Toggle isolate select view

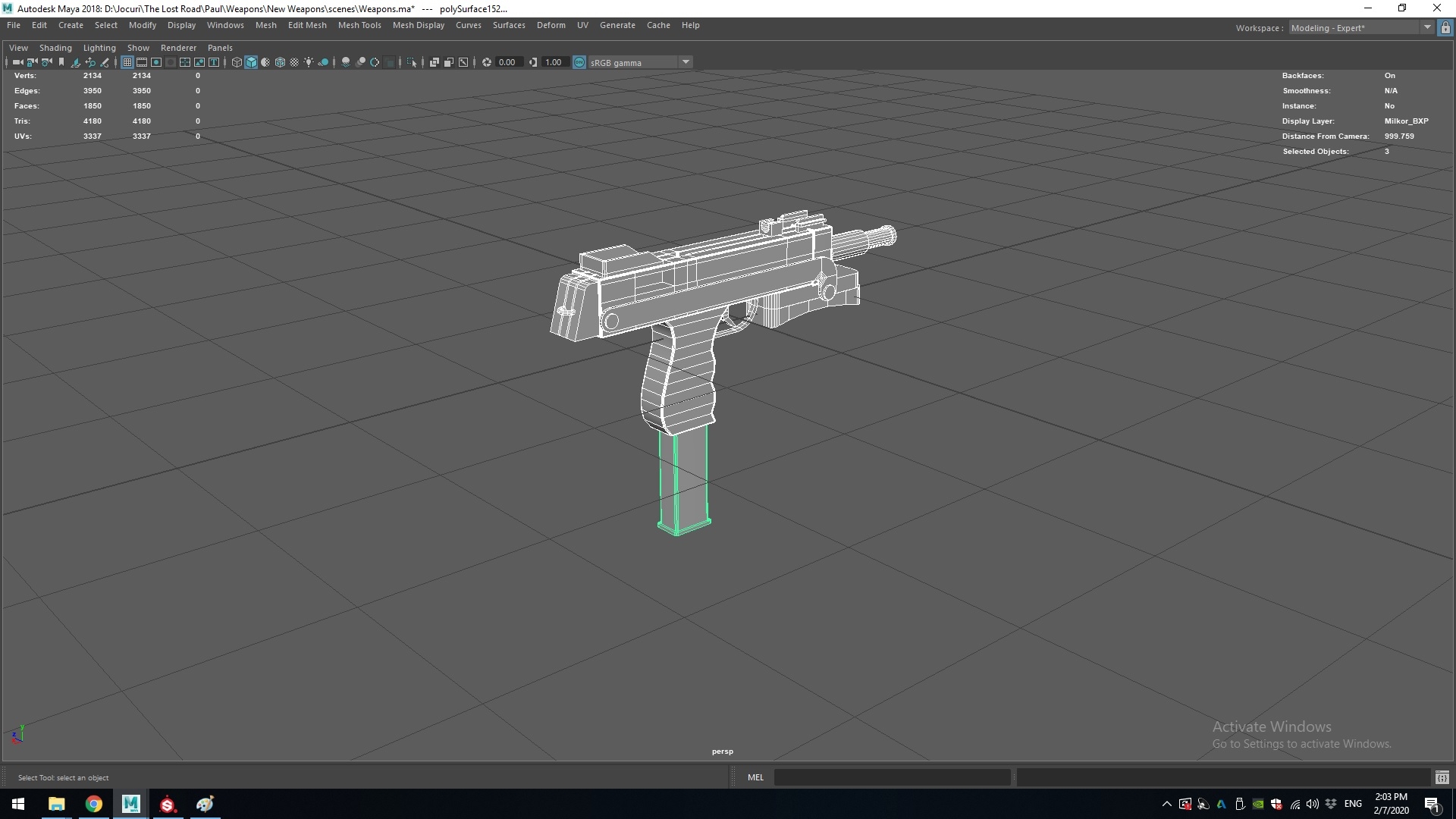click(x=411, y=62)
